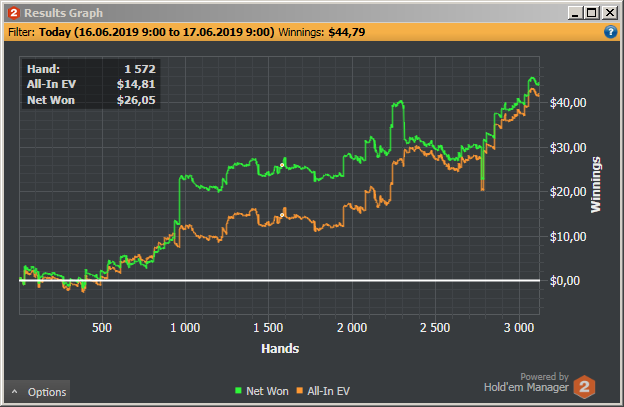The image size is (624, 407).
Task: Expand the Options panel
Action: (x=37, y=392)
